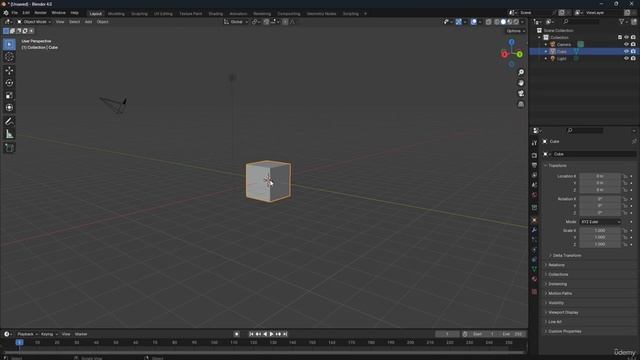This screenshot has width=640, height=360.
Task: Open the Tool properties tab
Action: (x=534, y=143)
